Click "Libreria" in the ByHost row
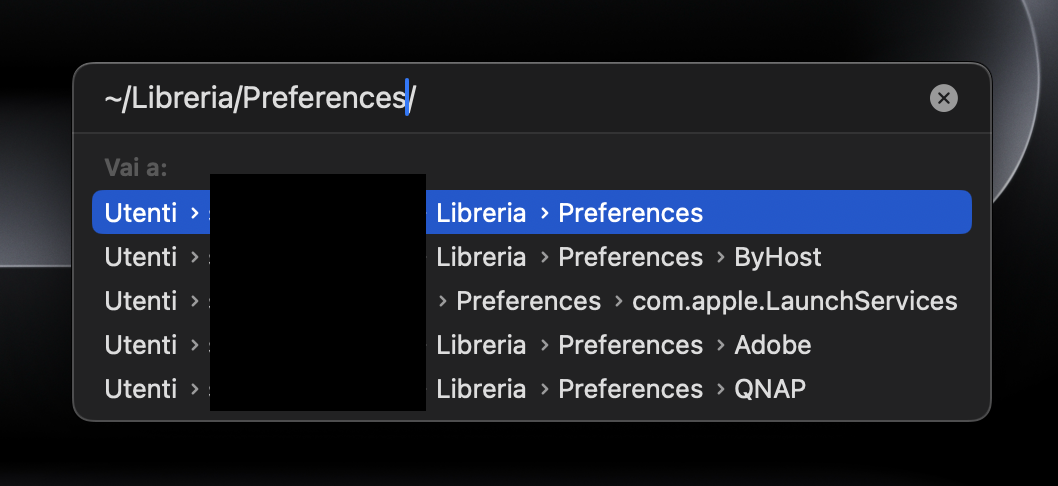This screenshot has width=1058, height=486. coord(481,257)
